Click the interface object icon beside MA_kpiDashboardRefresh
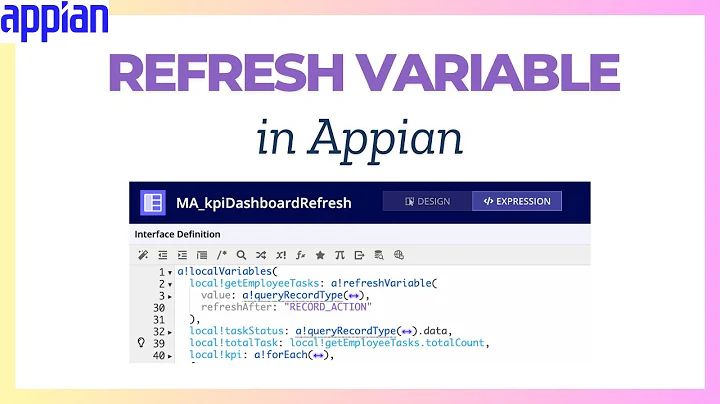The image size is (720, 404). (152, 202)
